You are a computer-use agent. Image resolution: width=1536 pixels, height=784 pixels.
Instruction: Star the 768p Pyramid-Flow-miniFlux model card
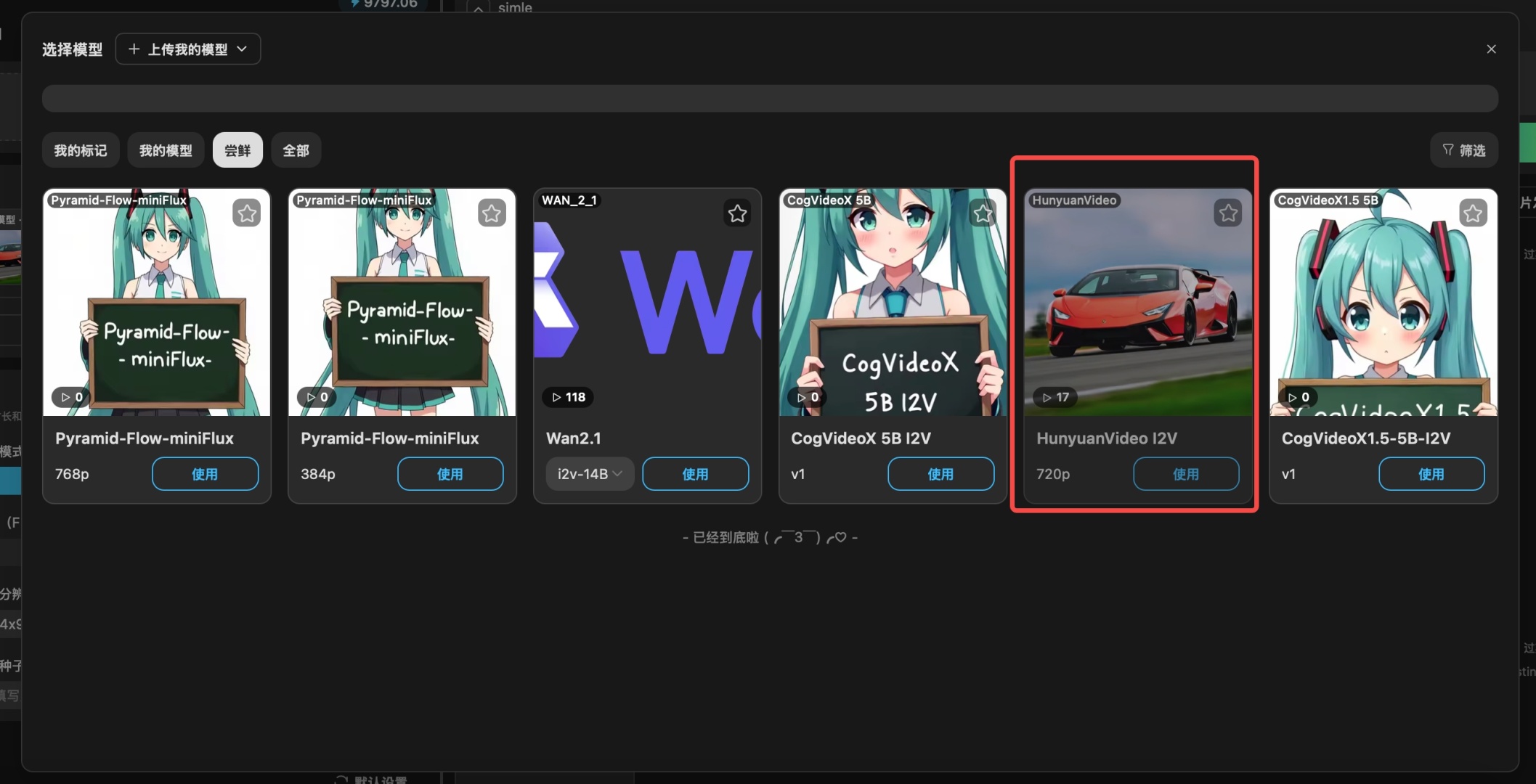pos(247,213)
